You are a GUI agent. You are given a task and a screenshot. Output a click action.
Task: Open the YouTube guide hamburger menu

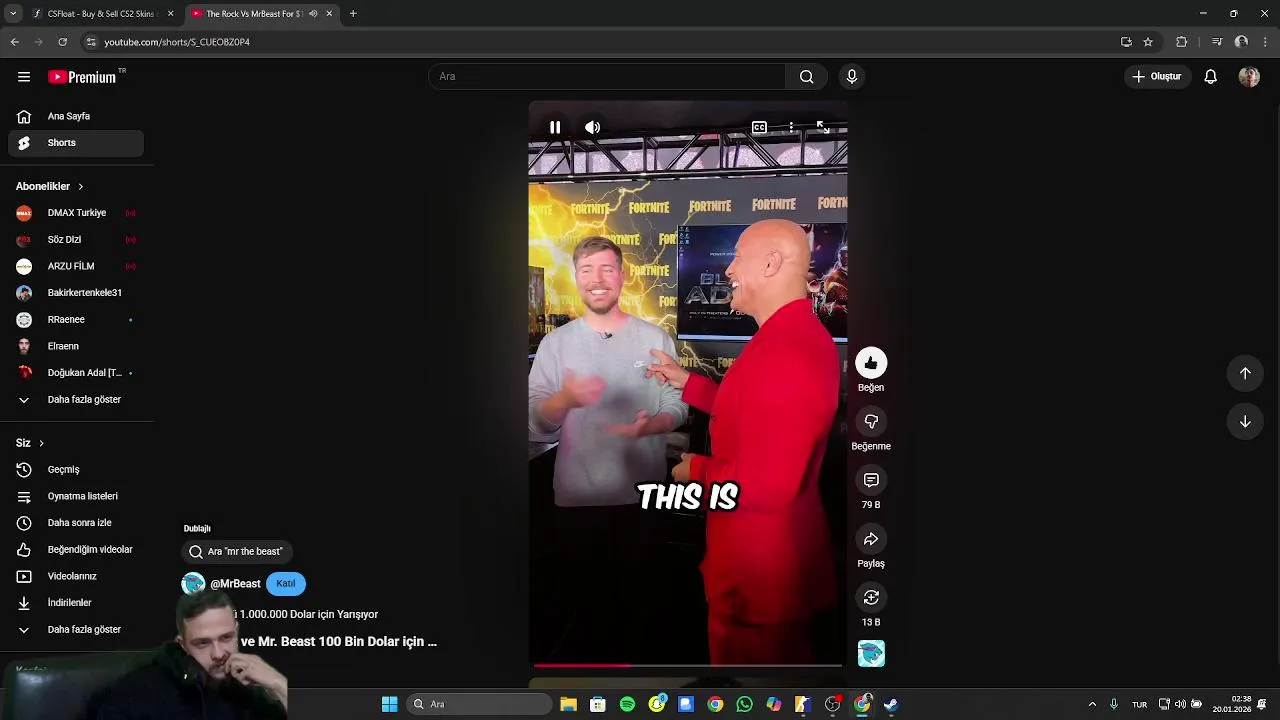pos(24,77)
